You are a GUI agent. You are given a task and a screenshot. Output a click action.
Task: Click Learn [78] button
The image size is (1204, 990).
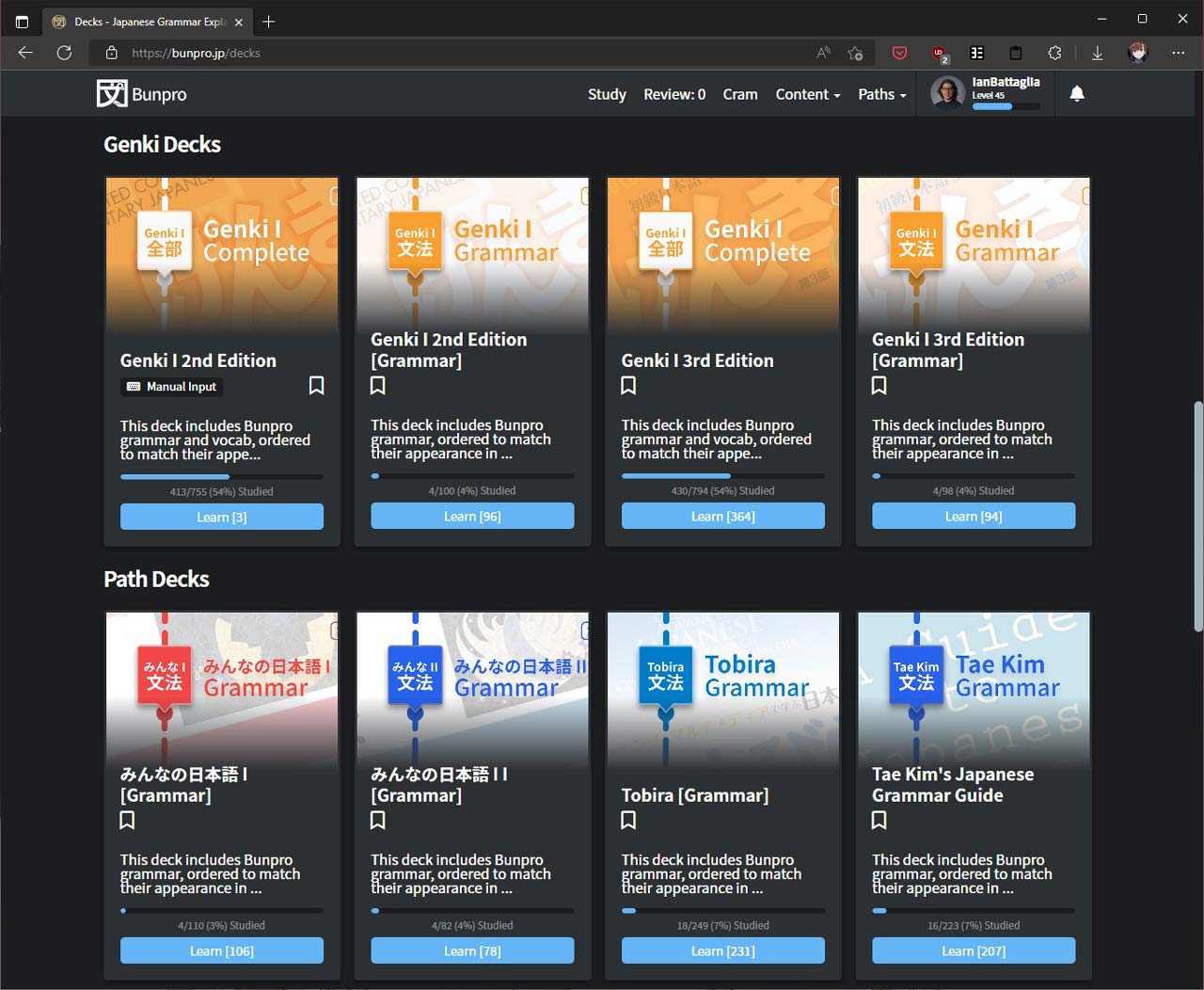[472, 950]
